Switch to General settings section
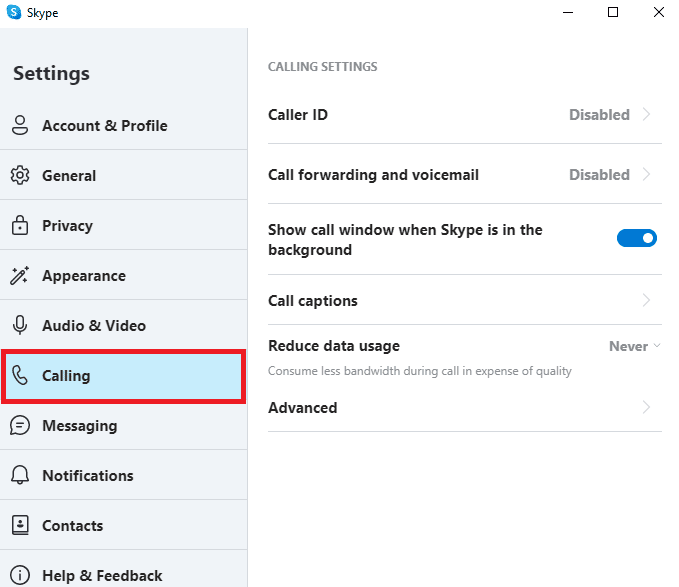The height and width of the screenshot is (587, 679). point(124,175)
